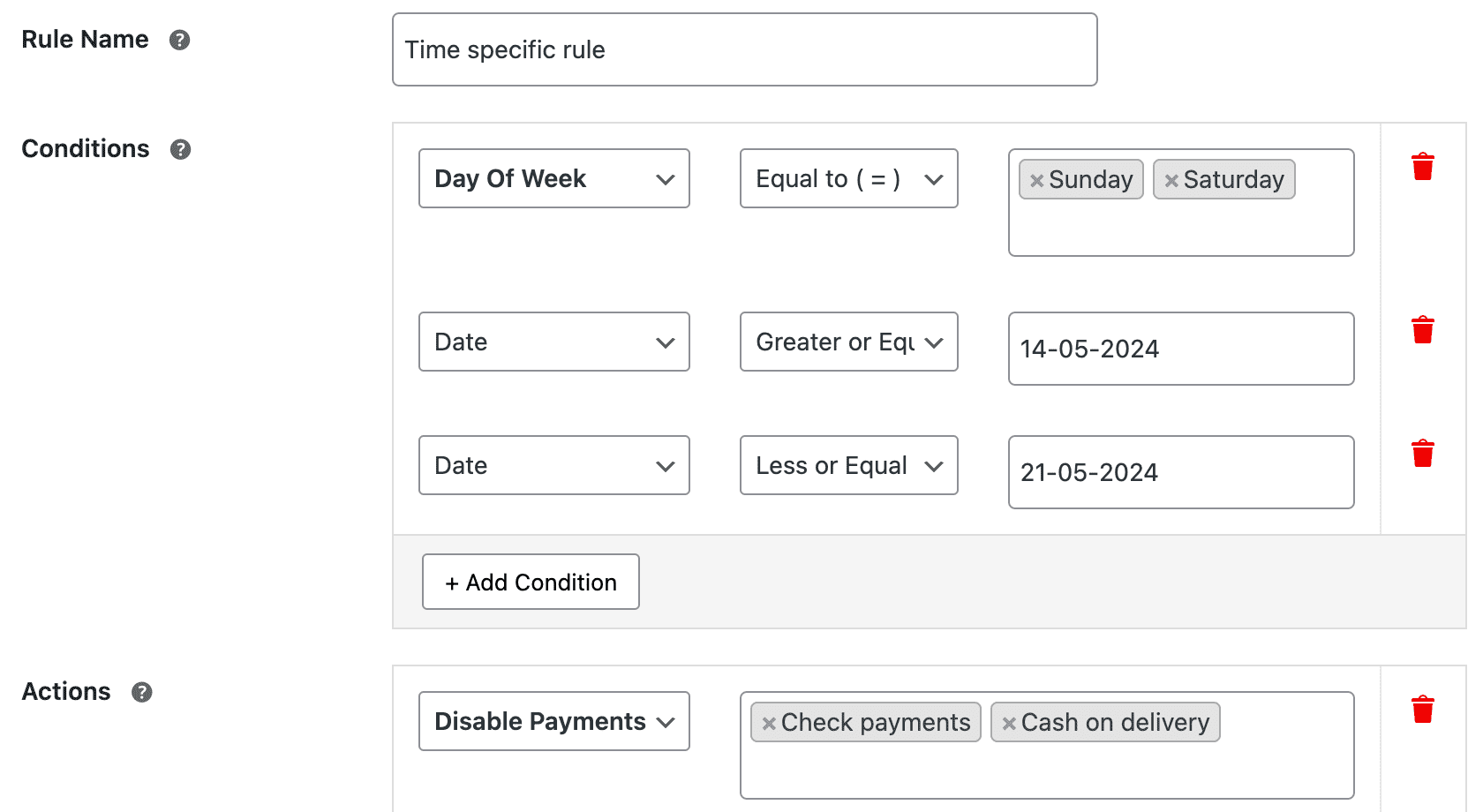1483x812 pixels.
Task: Remove the Sunday tag from condition values
Action: tap(1036, 179)
